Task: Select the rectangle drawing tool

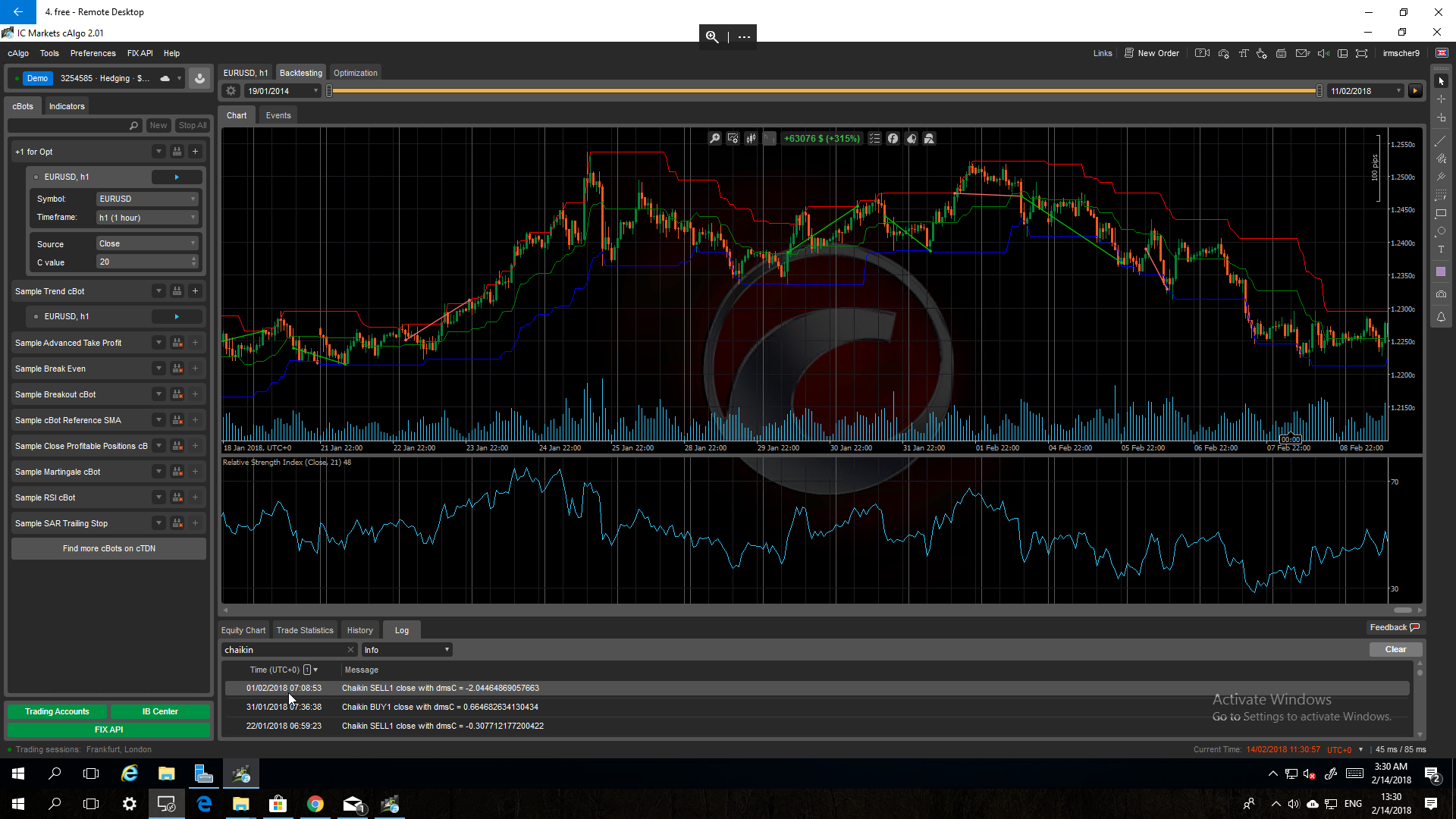Action: click(1441, 213)
